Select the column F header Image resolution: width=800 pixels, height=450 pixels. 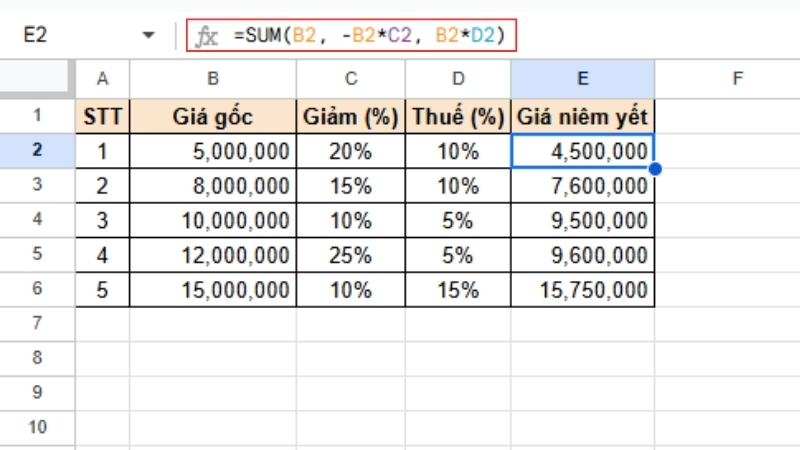737,78
